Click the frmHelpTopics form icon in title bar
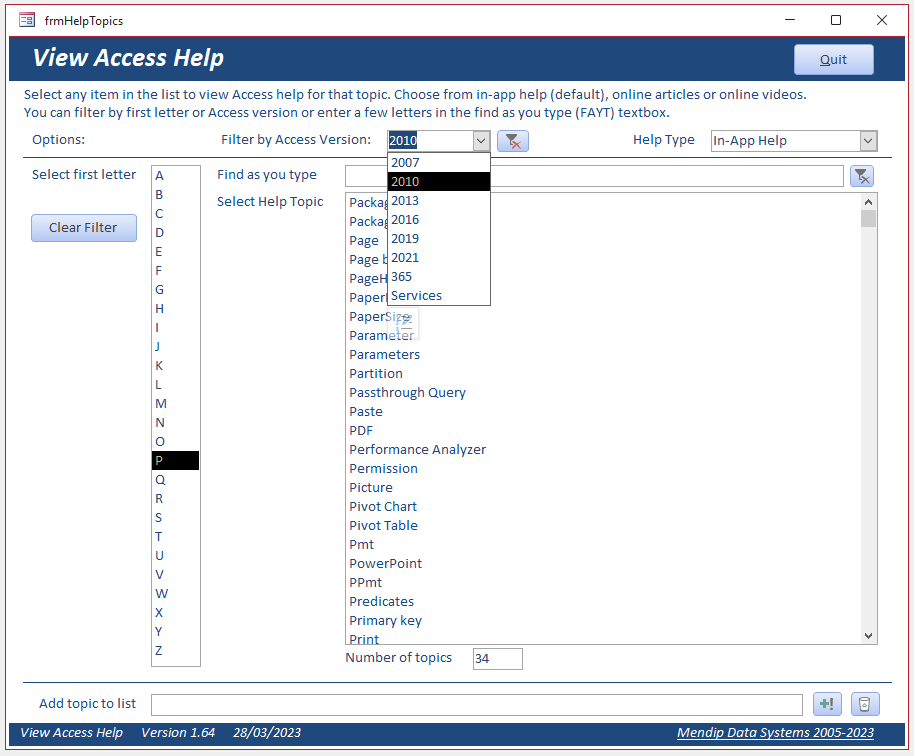Image resolution: width=914 pixels, height=756 pixels. tap(27, 20)
